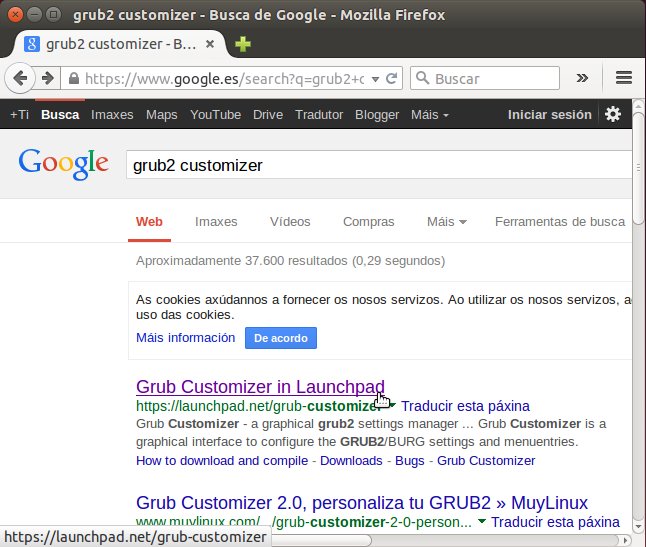Open the URL history dropdown arrow

(375, 79)
